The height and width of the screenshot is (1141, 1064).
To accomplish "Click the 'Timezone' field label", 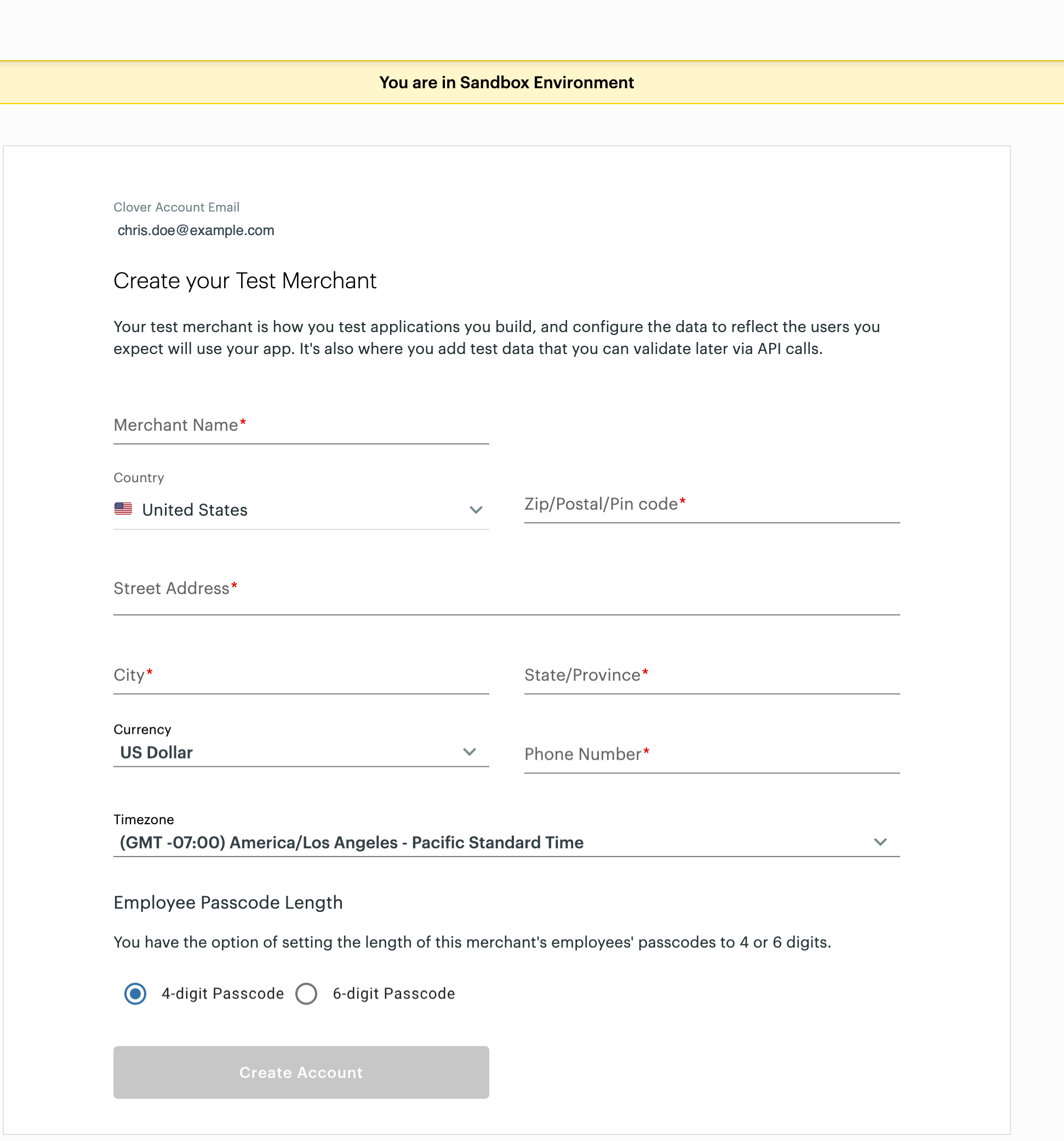I will point(144,820).
